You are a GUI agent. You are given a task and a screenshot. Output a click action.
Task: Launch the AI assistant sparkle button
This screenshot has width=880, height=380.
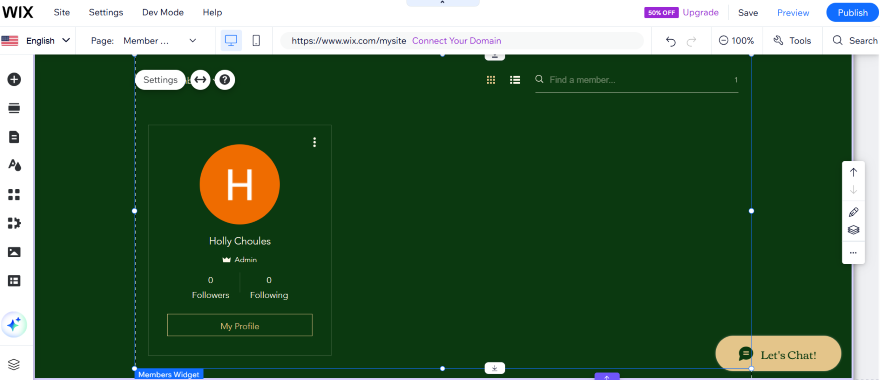[x=14, y=324]
